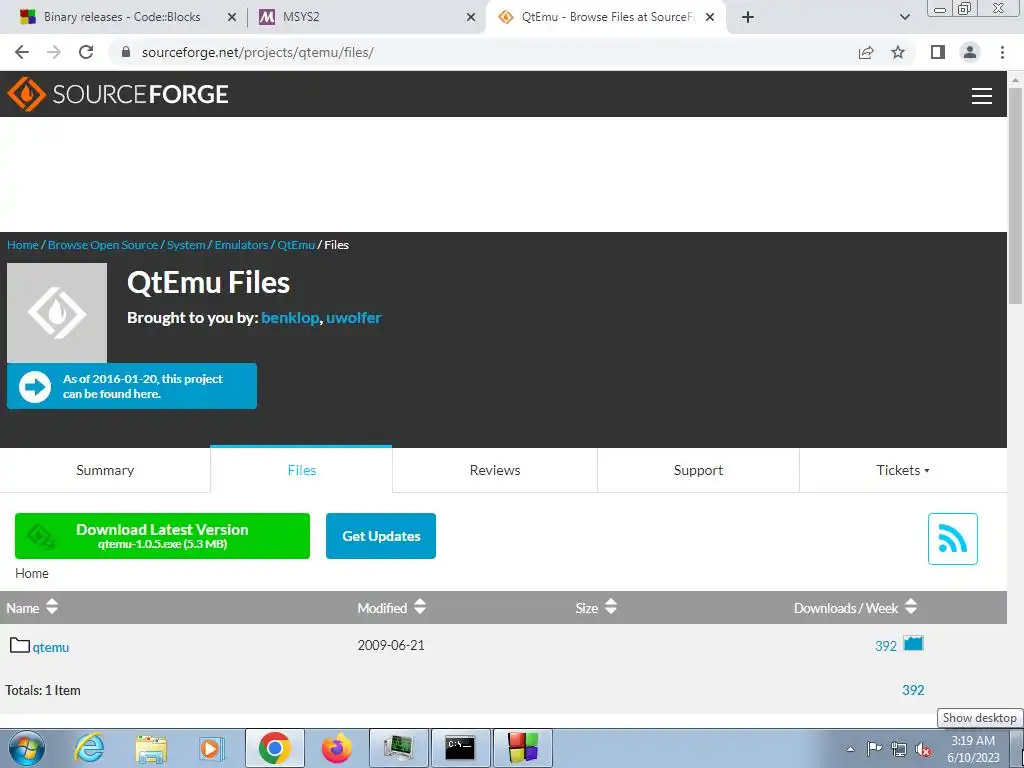Open the SourceForge hamburger menu
The image size is (1024, 768).
tap(982, 95)
